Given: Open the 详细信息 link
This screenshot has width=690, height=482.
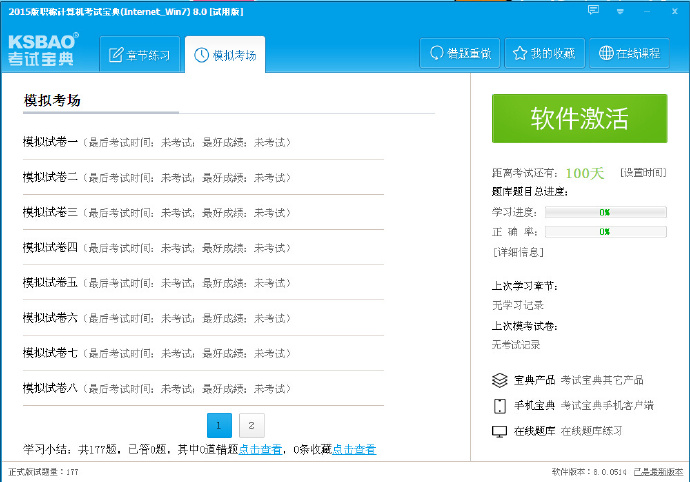Looking at the screenshot, I should point(518,252).
